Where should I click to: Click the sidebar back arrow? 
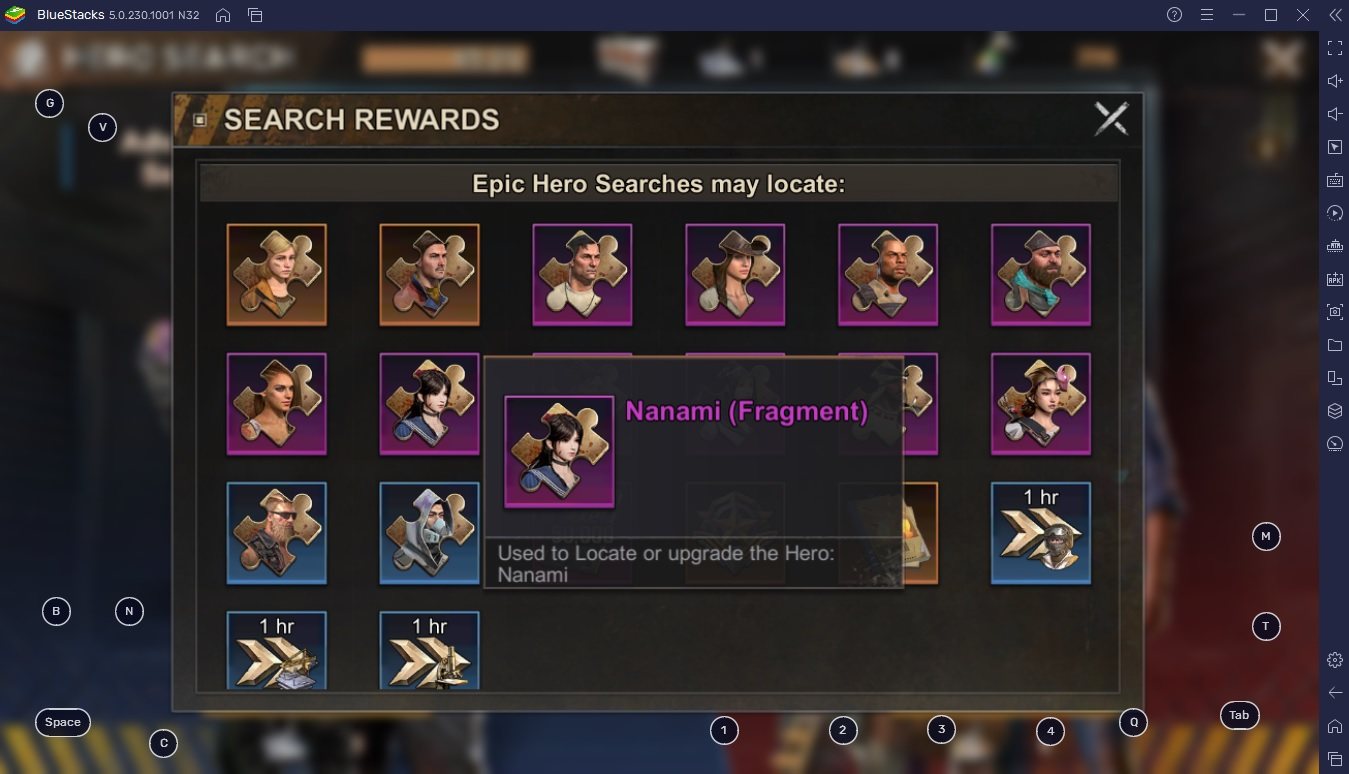(1335, 692)
